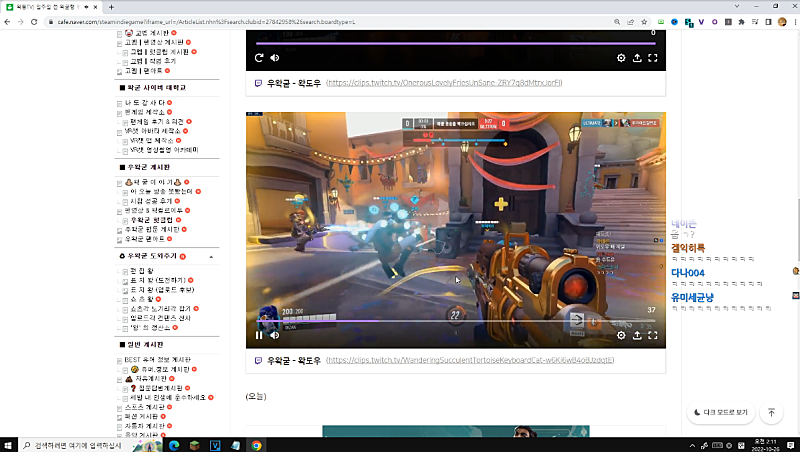Pause the Overwatch clip video

pyautogui.click(x=259, y=335)
